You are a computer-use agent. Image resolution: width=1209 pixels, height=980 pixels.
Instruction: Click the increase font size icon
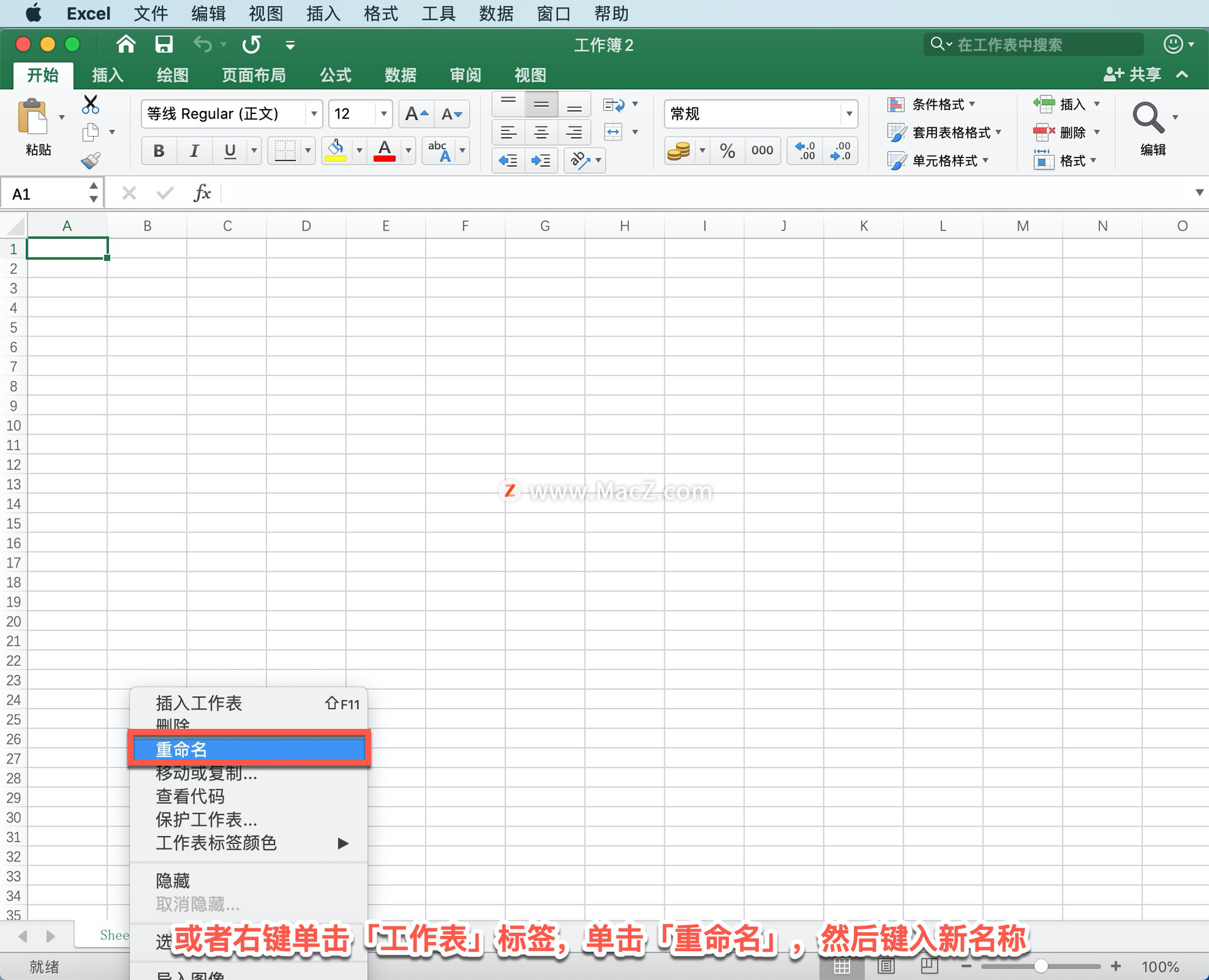click(x=416, y=114)
